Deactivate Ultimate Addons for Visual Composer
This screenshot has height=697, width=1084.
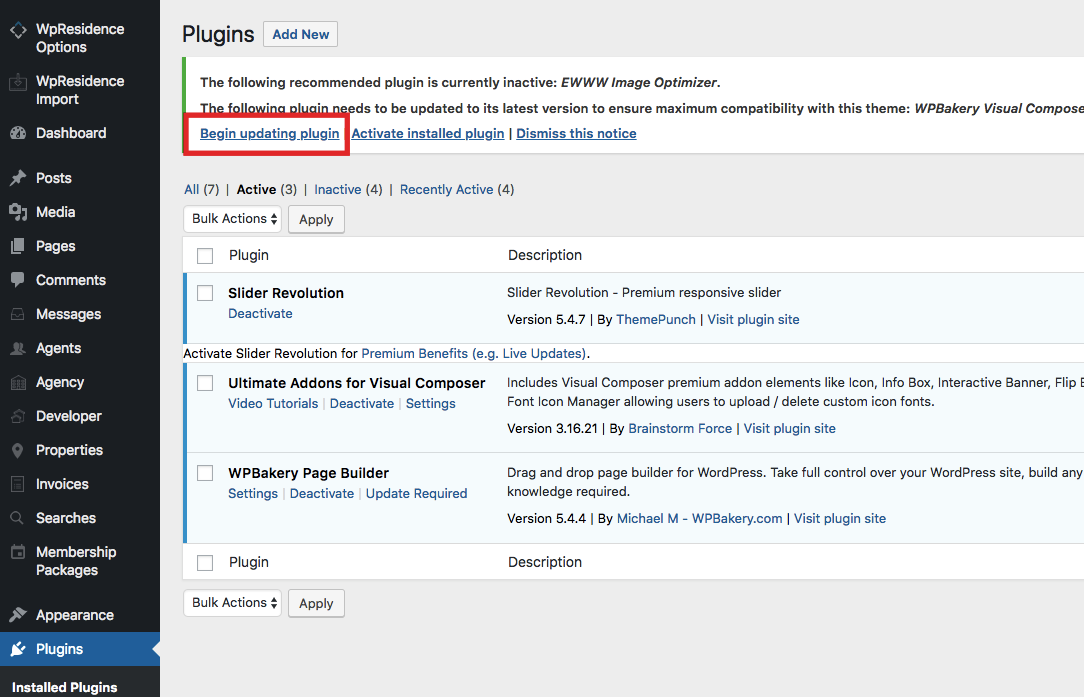click(362, 404)
